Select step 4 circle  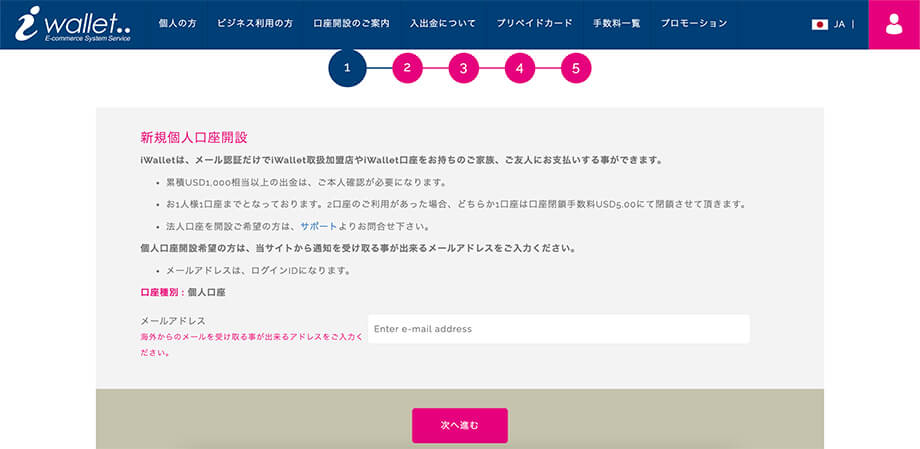[x=520, y=68]
